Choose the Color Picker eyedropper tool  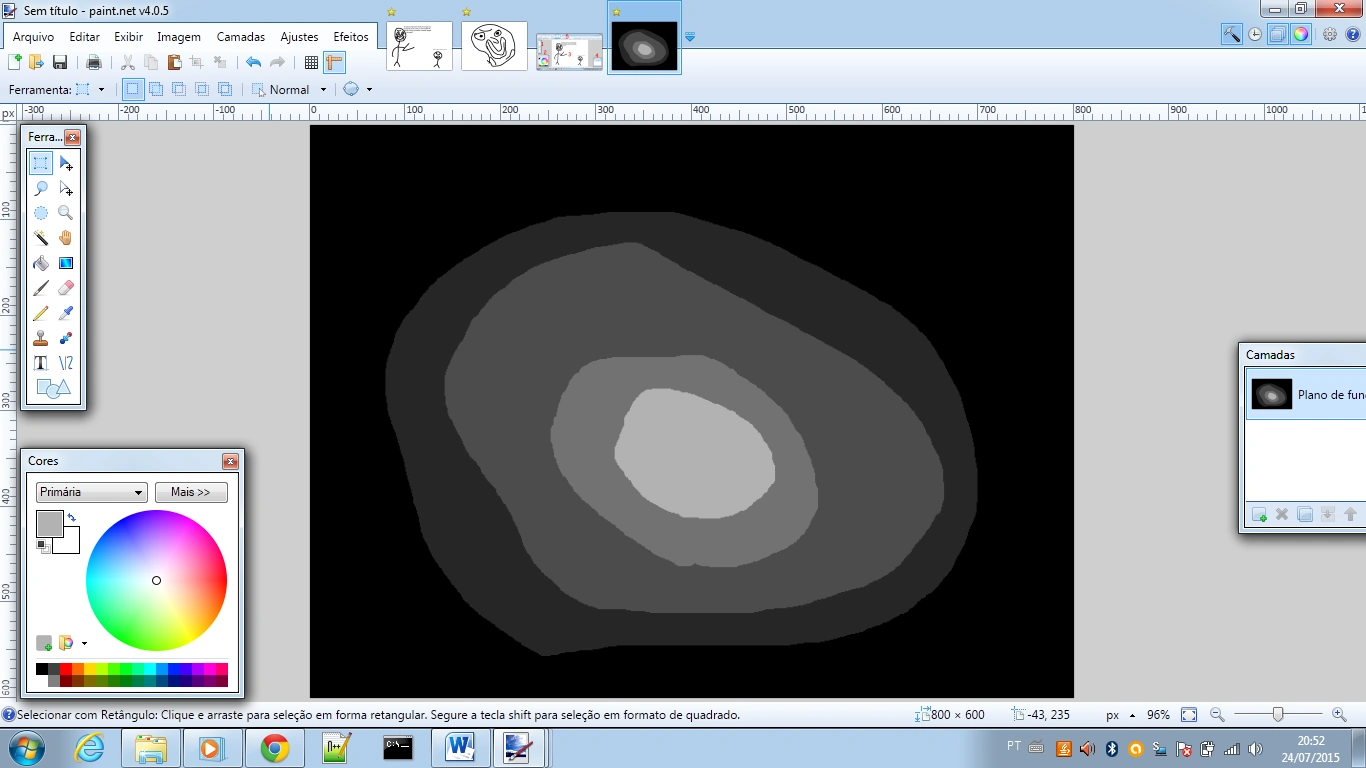point(66,313)
